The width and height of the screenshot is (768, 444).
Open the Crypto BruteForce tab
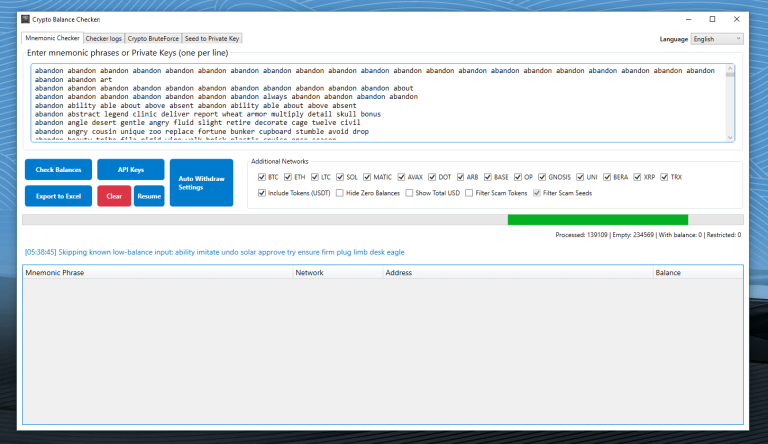(x=152, y=39)
